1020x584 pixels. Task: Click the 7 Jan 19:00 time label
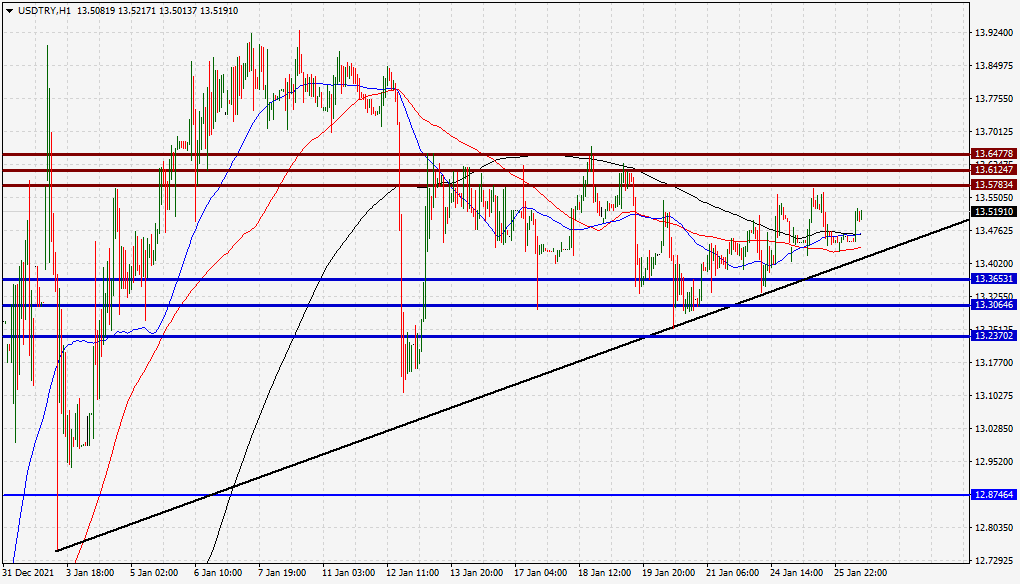282,573
